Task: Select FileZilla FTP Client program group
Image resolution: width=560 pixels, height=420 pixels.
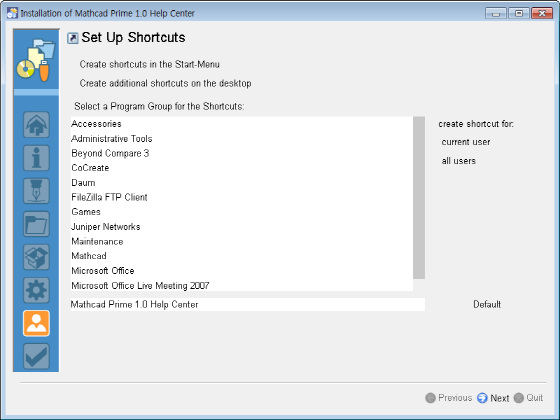Action: pyautogui.click(x=242, y=197)
